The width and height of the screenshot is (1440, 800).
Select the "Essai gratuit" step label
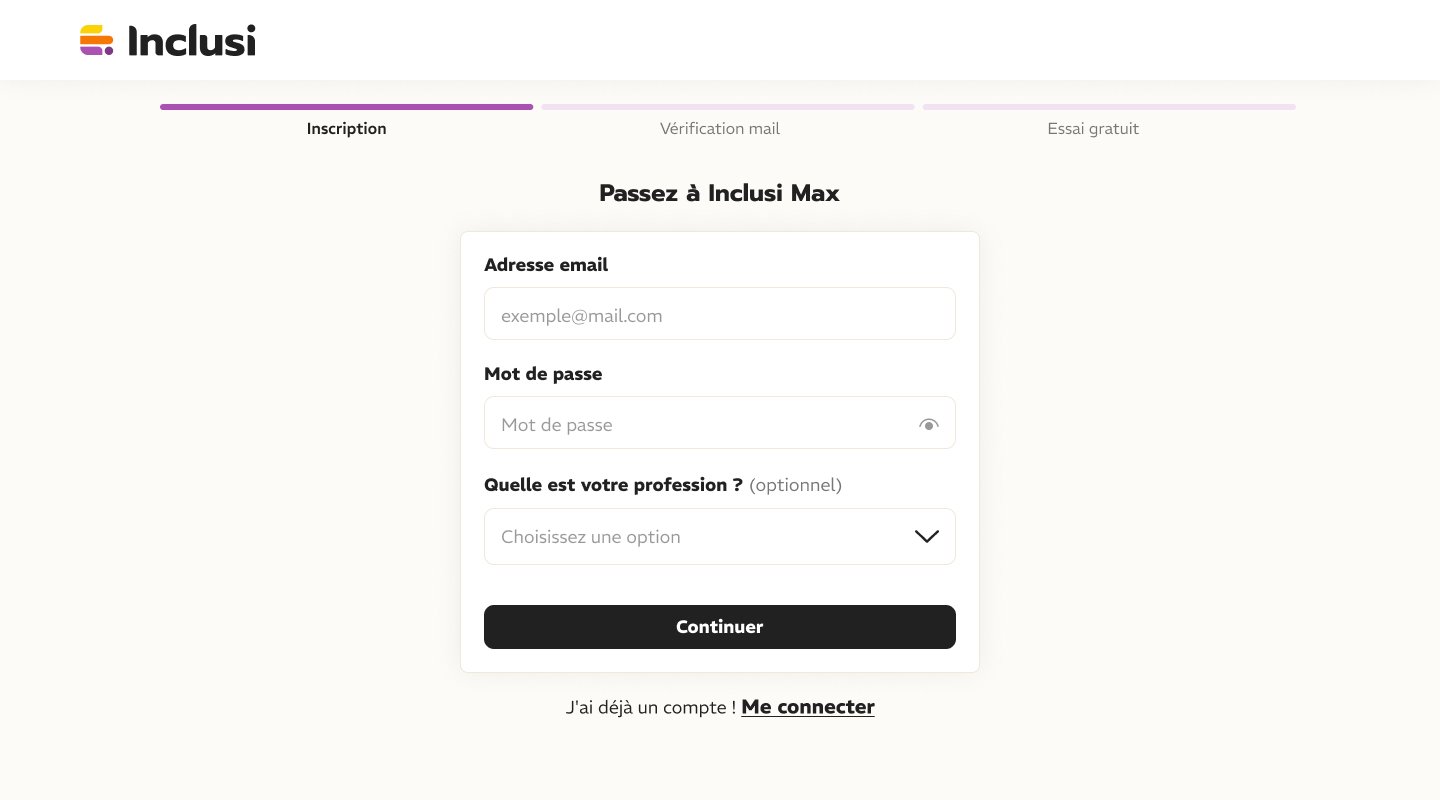point(1093,129)
